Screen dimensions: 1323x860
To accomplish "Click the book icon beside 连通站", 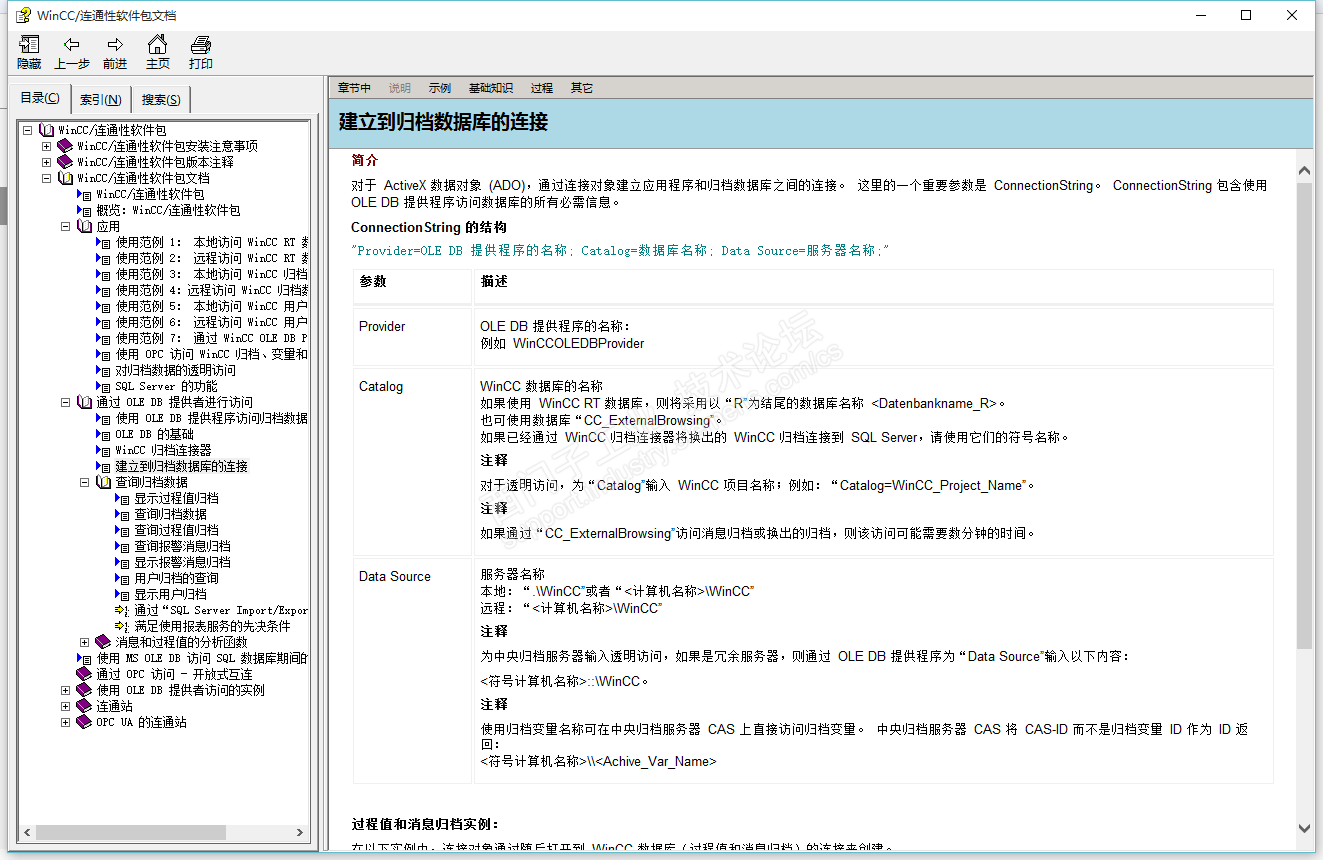I will click(84, 706).
